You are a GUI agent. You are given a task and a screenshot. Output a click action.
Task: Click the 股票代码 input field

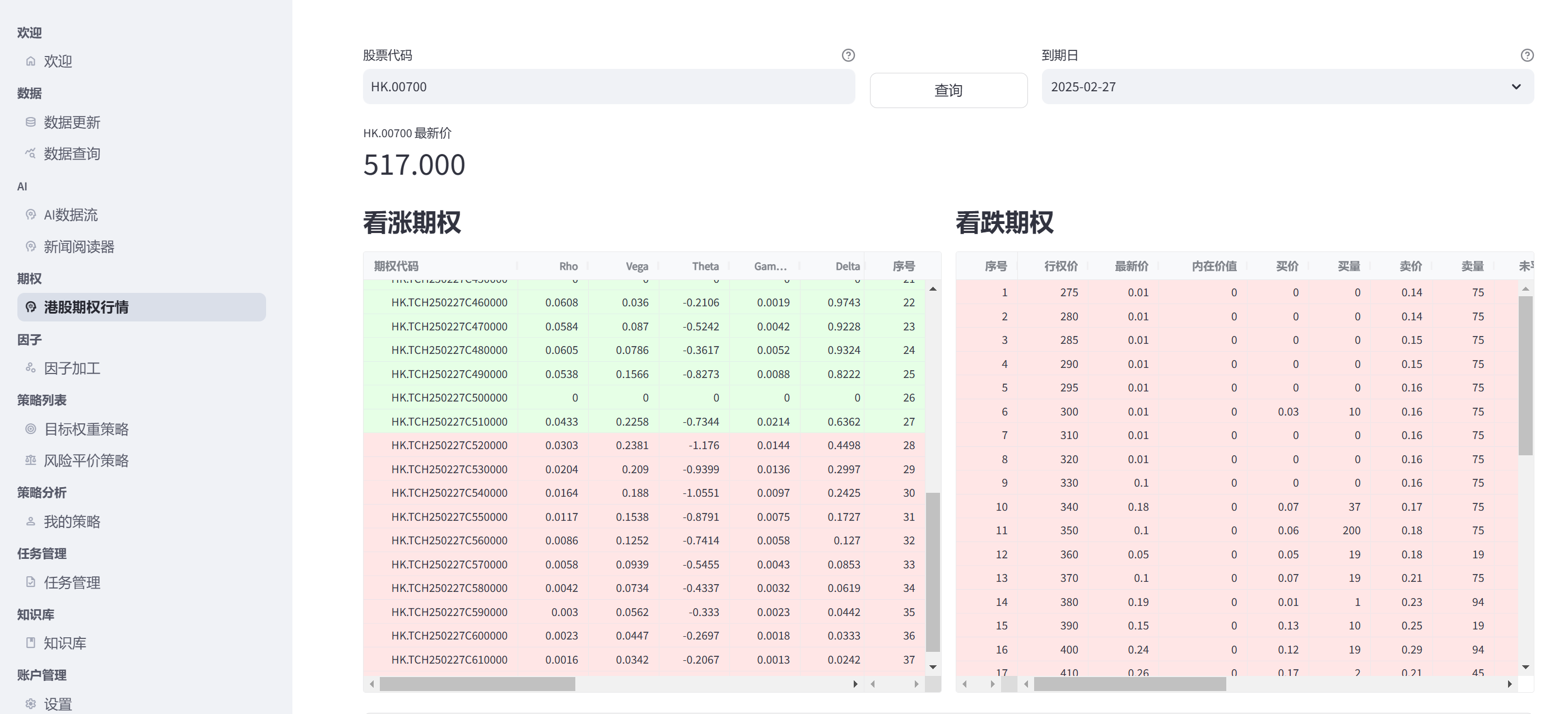pyautogui.click(x=609, y=87)
